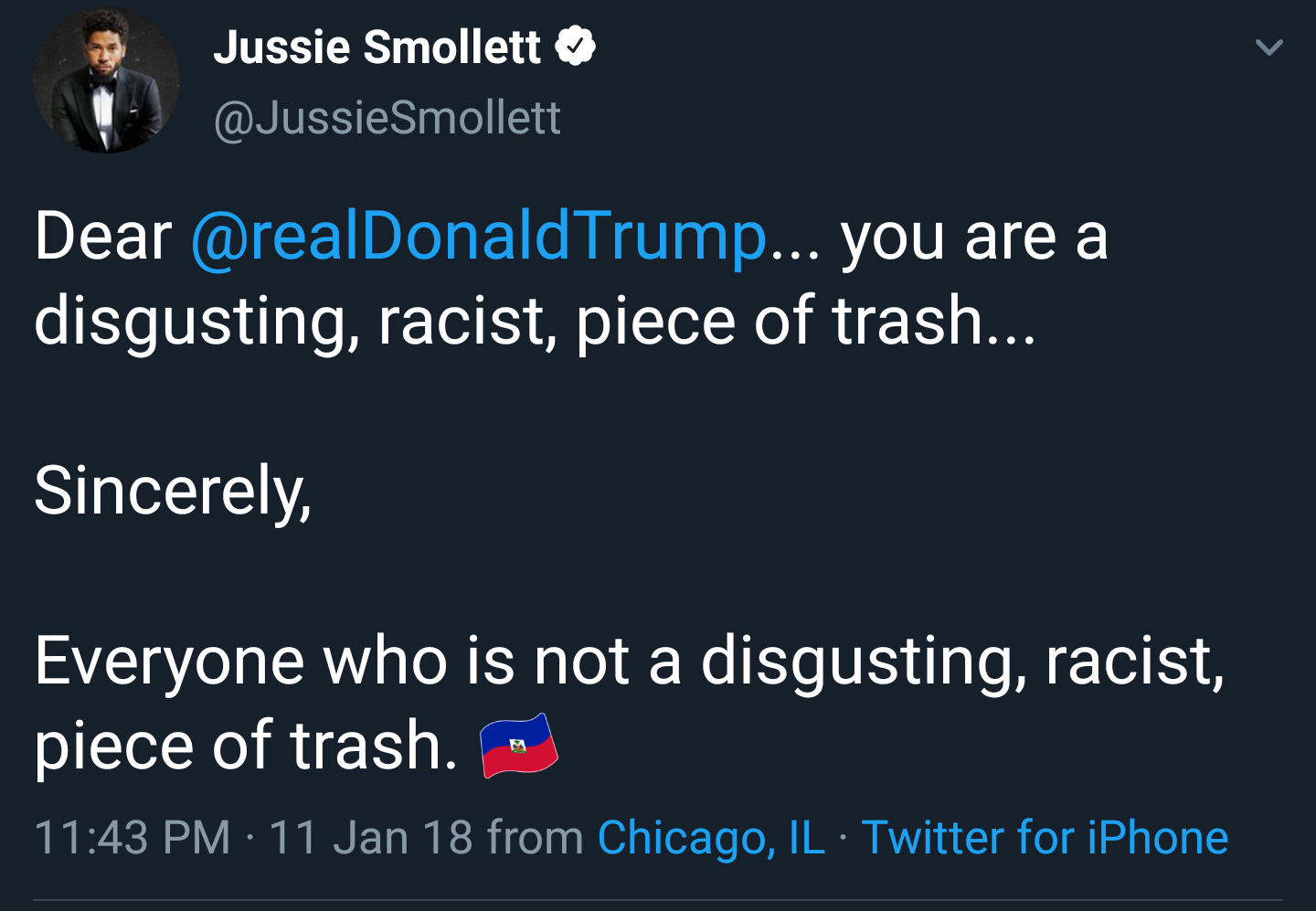Click the 11 Jan 18 date
This screenshot has height=911, width=1316.
click(371, 838)
